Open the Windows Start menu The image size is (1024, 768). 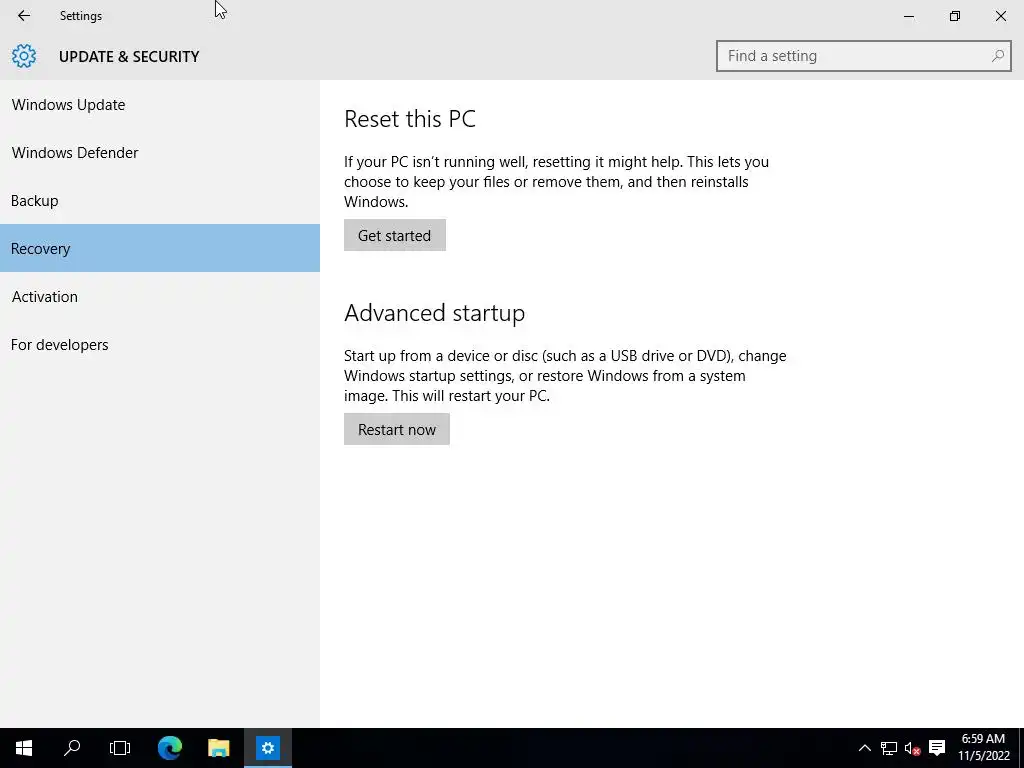click(24, 748)
